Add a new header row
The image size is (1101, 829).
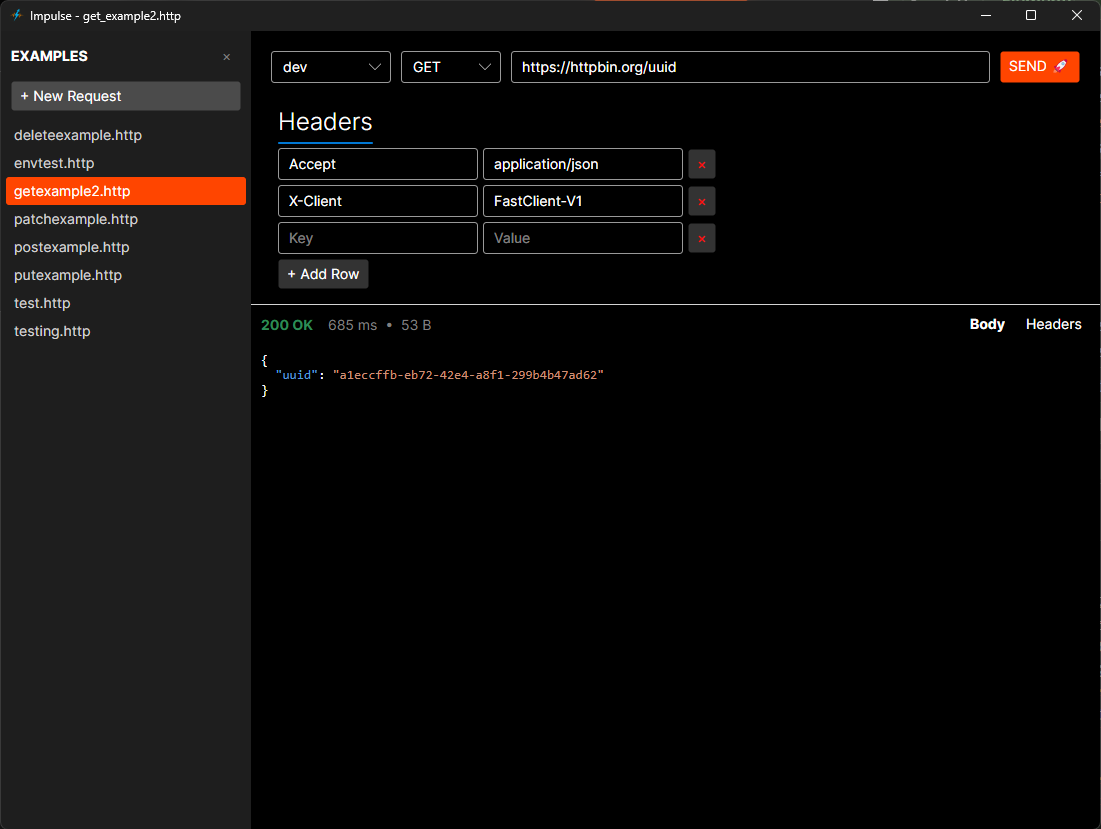pyautogui.click(x=323, y=274)
